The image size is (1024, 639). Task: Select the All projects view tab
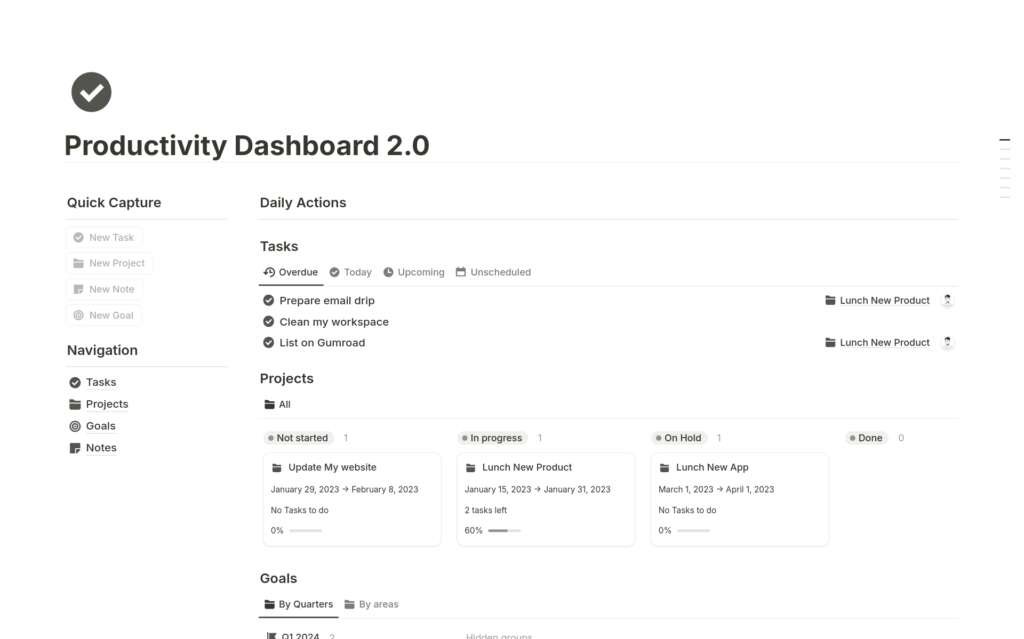[x=278, y=404]
